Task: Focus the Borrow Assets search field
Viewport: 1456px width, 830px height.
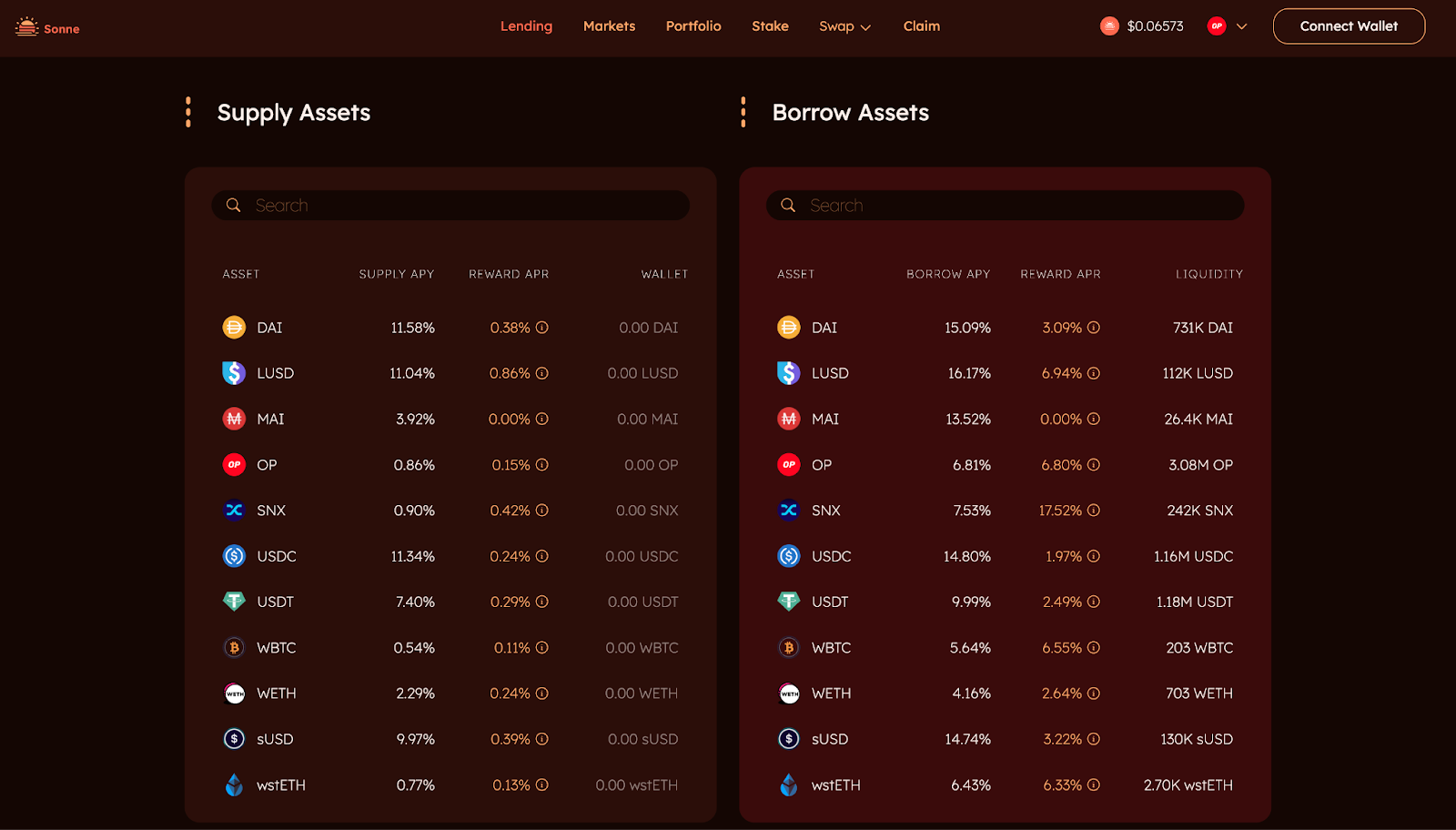Action: coord(1005,205)
